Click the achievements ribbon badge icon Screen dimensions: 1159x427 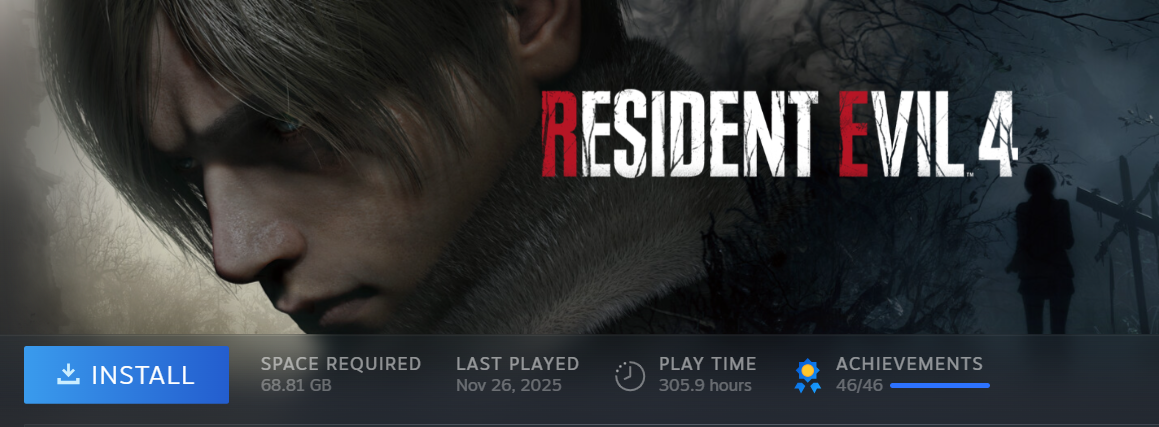pyautogui.click(x=807, y=375)
